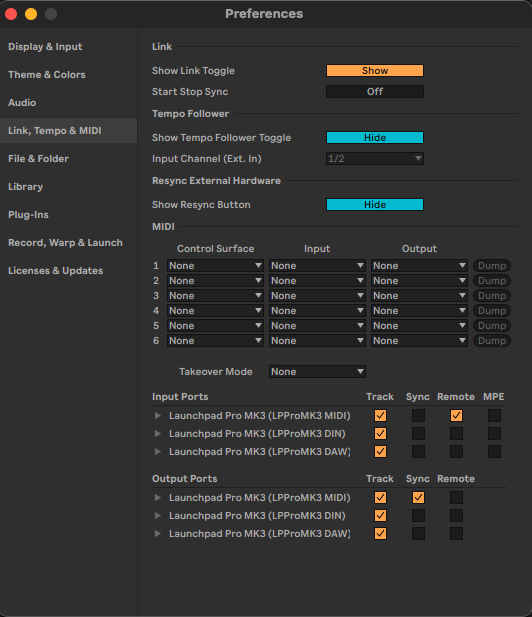Toggle Start Stop Sync Off button
The image size is (532, 617).
click(x=375, y=91)
